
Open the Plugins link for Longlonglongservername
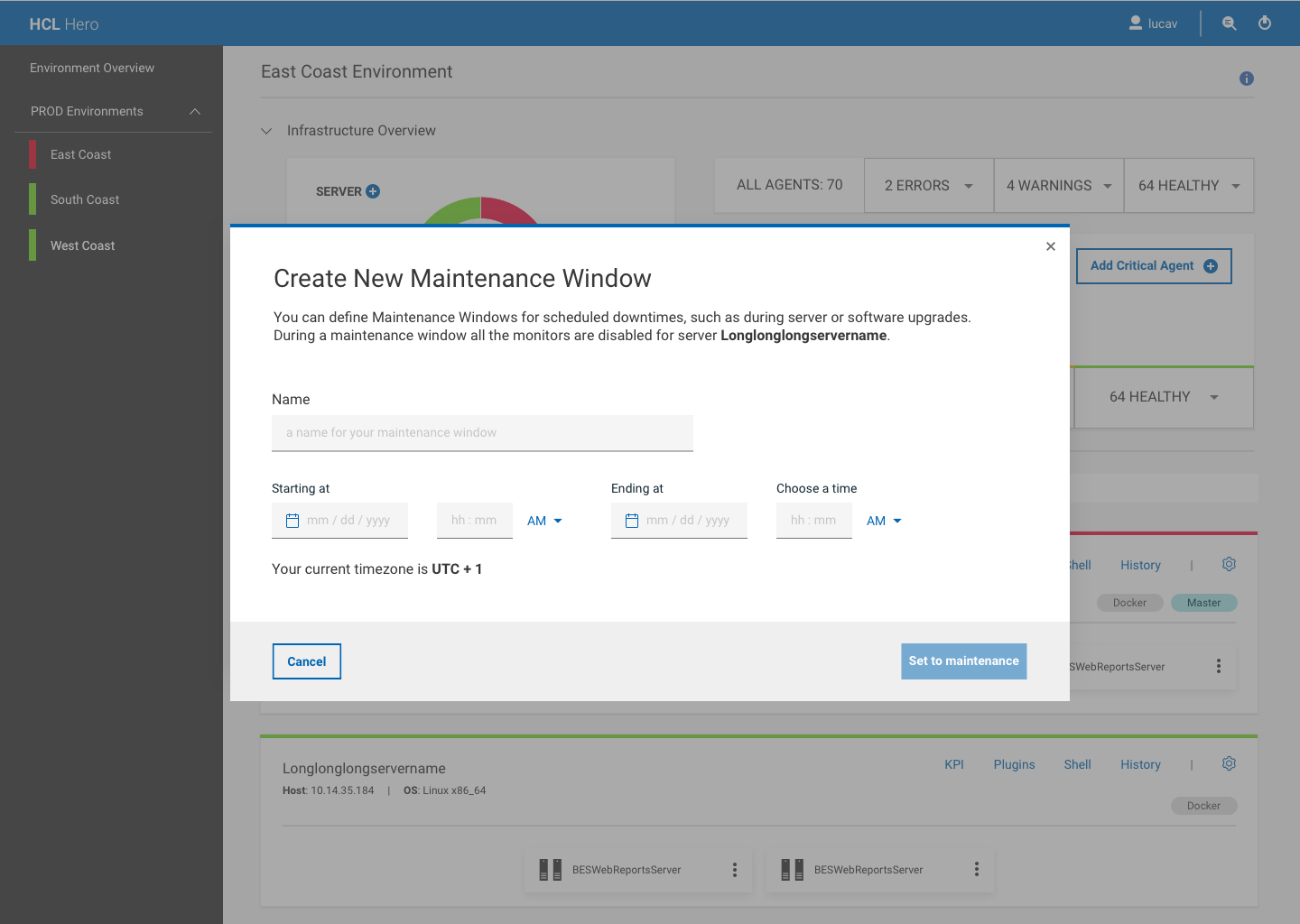1014,764
